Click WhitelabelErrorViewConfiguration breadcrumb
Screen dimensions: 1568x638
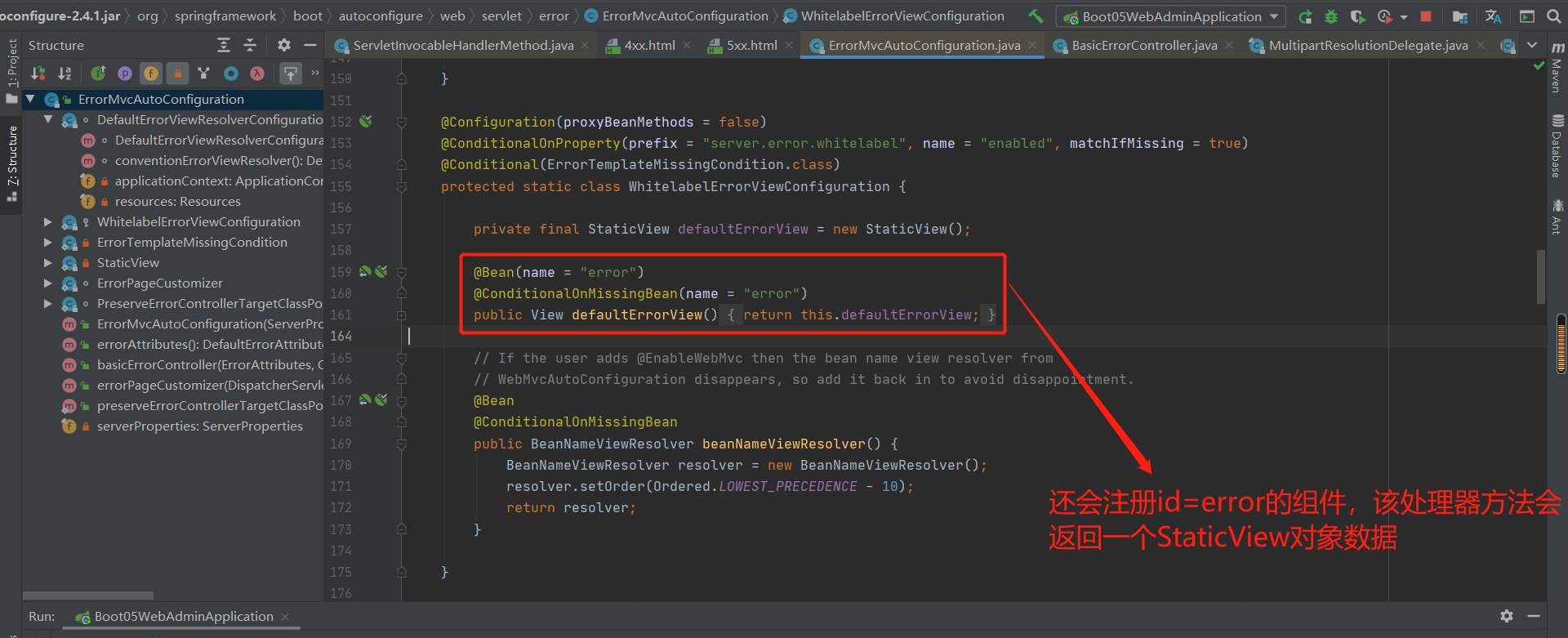902,16
